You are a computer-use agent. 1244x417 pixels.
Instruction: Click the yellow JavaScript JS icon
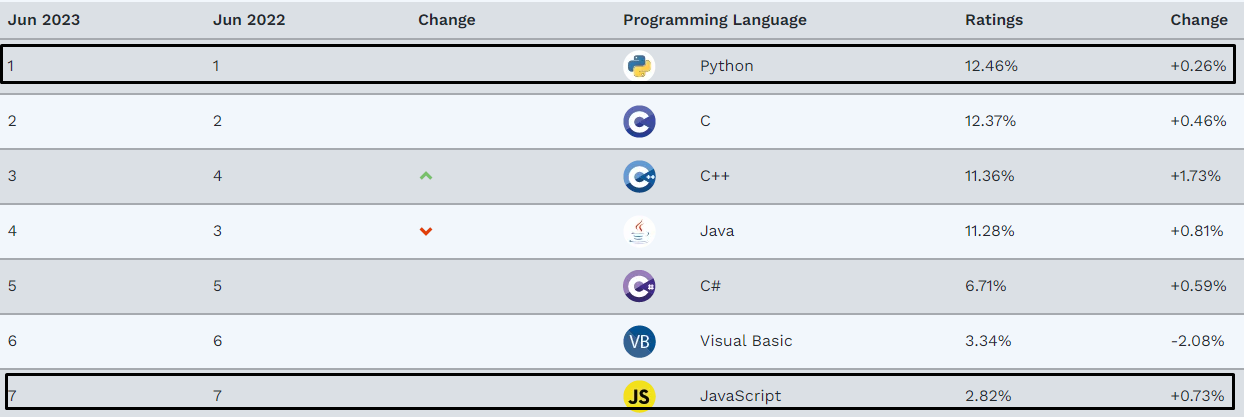point(639,396)
